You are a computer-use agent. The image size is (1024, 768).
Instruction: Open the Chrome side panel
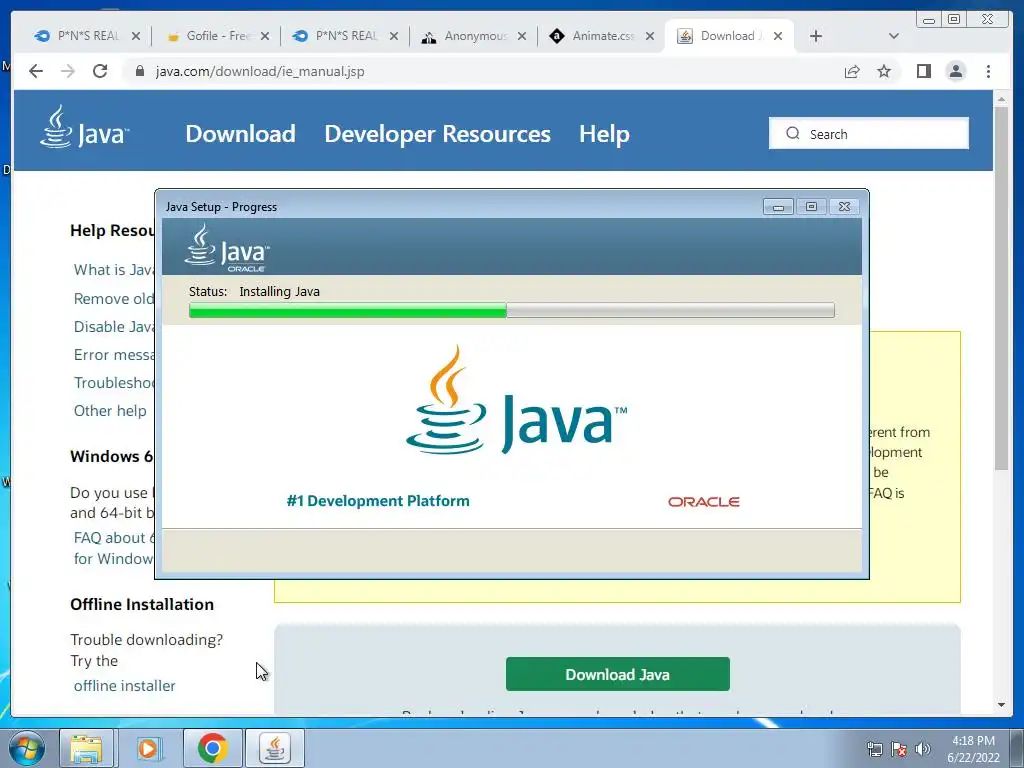[x=923, y=71]
